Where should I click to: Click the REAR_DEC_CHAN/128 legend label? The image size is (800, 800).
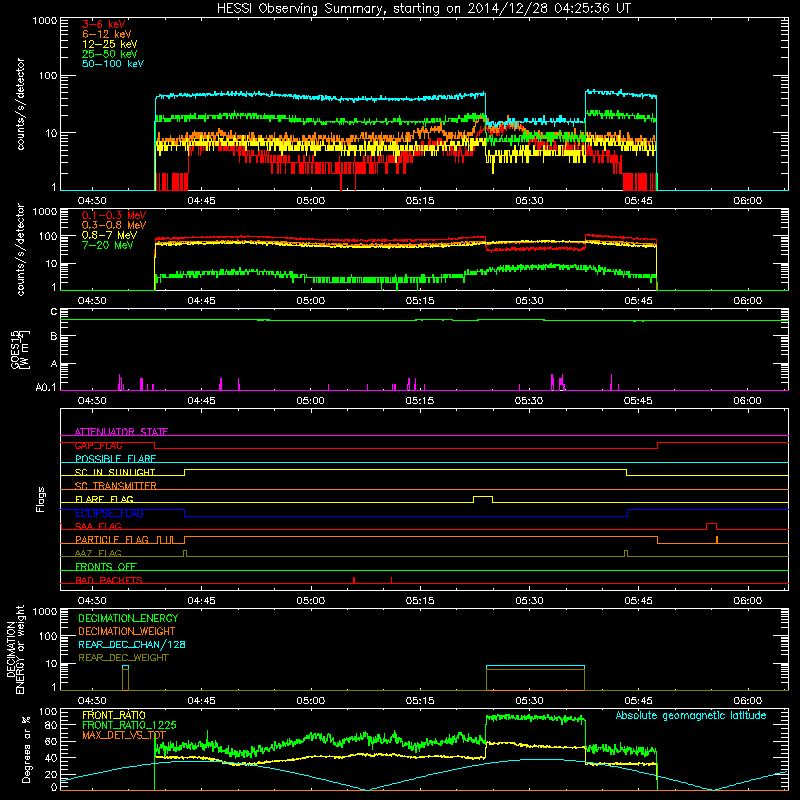coord(132,645)
